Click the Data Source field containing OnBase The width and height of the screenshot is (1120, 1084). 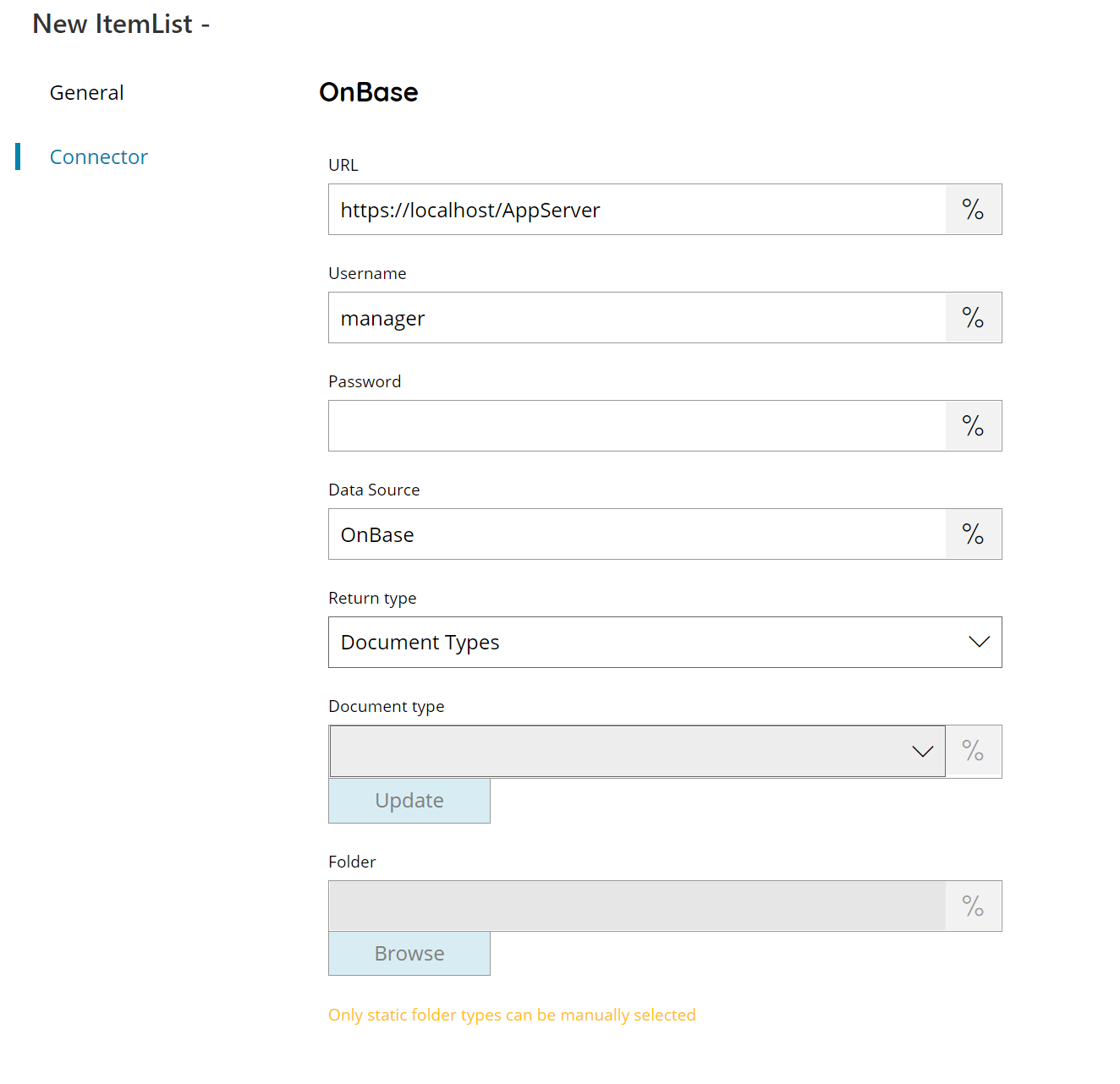[x=637, y=534]
